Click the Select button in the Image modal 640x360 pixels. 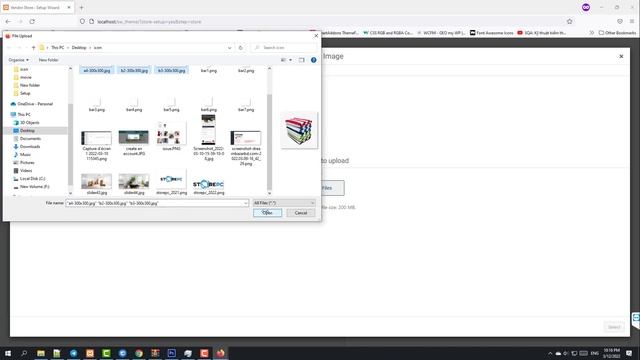pos(614,327)
